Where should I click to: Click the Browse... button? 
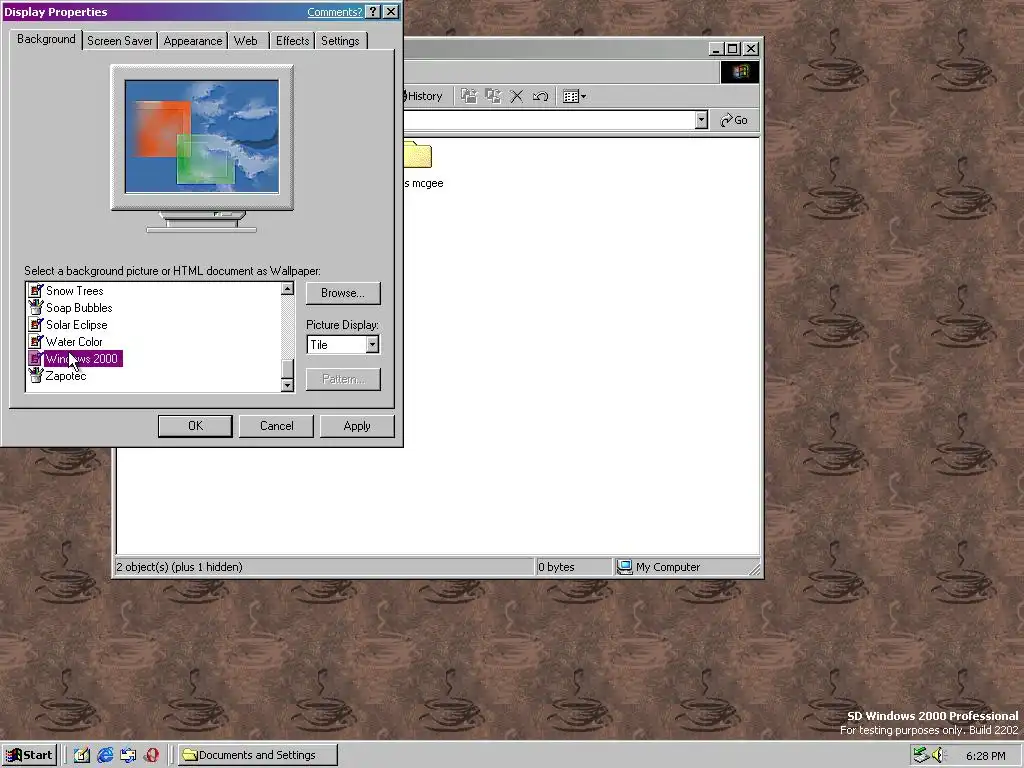tap(343, 293)
